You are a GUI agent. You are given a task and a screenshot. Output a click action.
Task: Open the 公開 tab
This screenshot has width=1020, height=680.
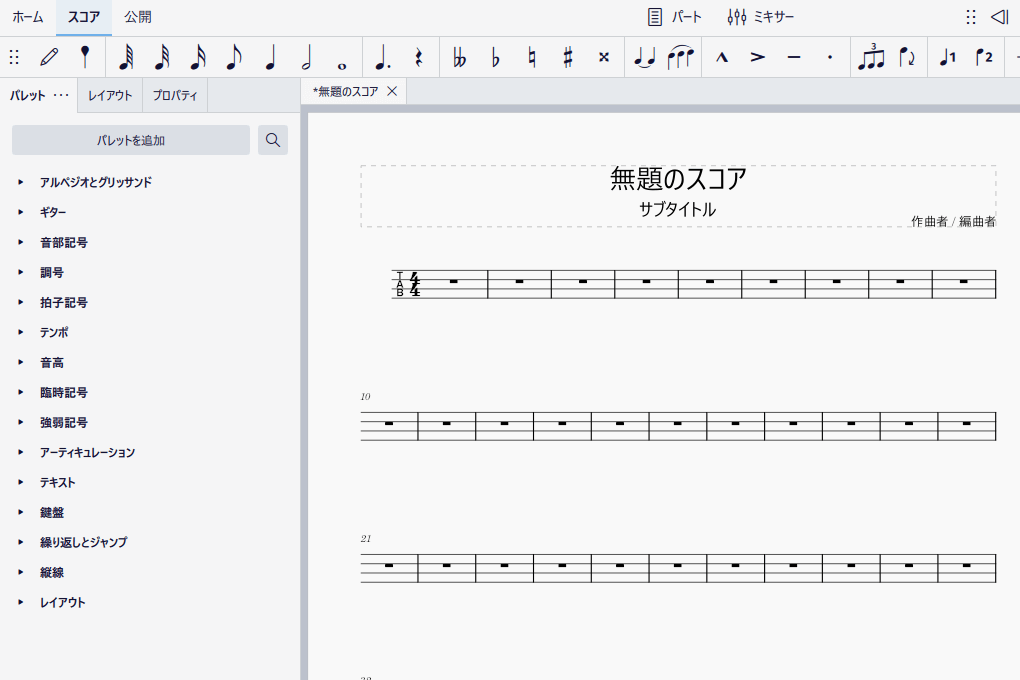[138, 17]
